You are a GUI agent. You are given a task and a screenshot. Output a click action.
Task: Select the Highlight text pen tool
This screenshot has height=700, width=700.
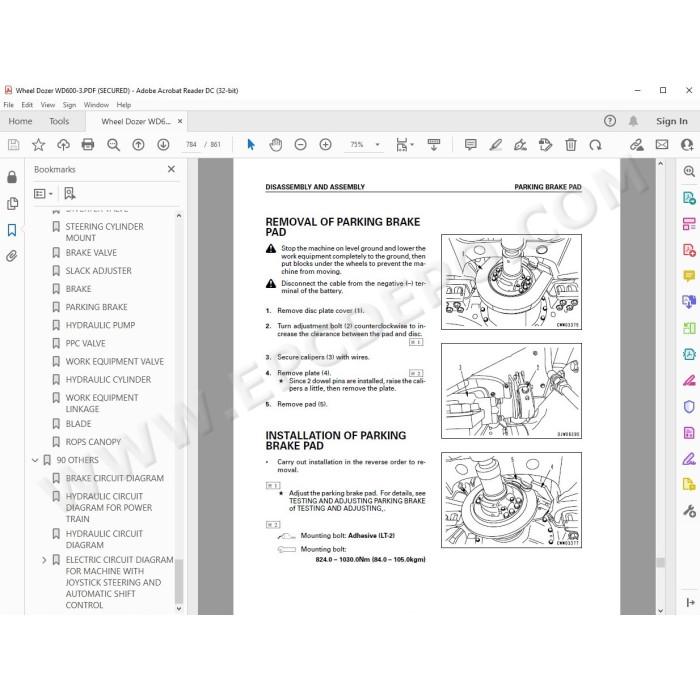[496, 145]
